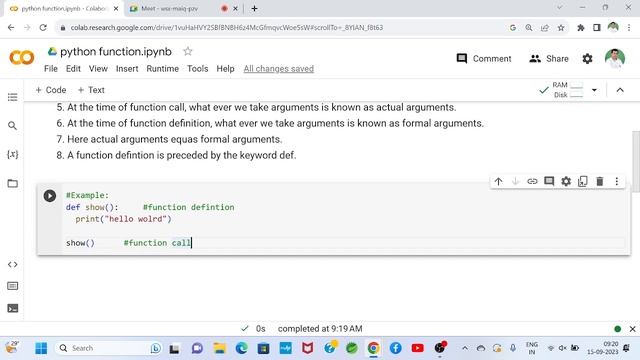Open the browser side panel icon

(x=597, y=28)
